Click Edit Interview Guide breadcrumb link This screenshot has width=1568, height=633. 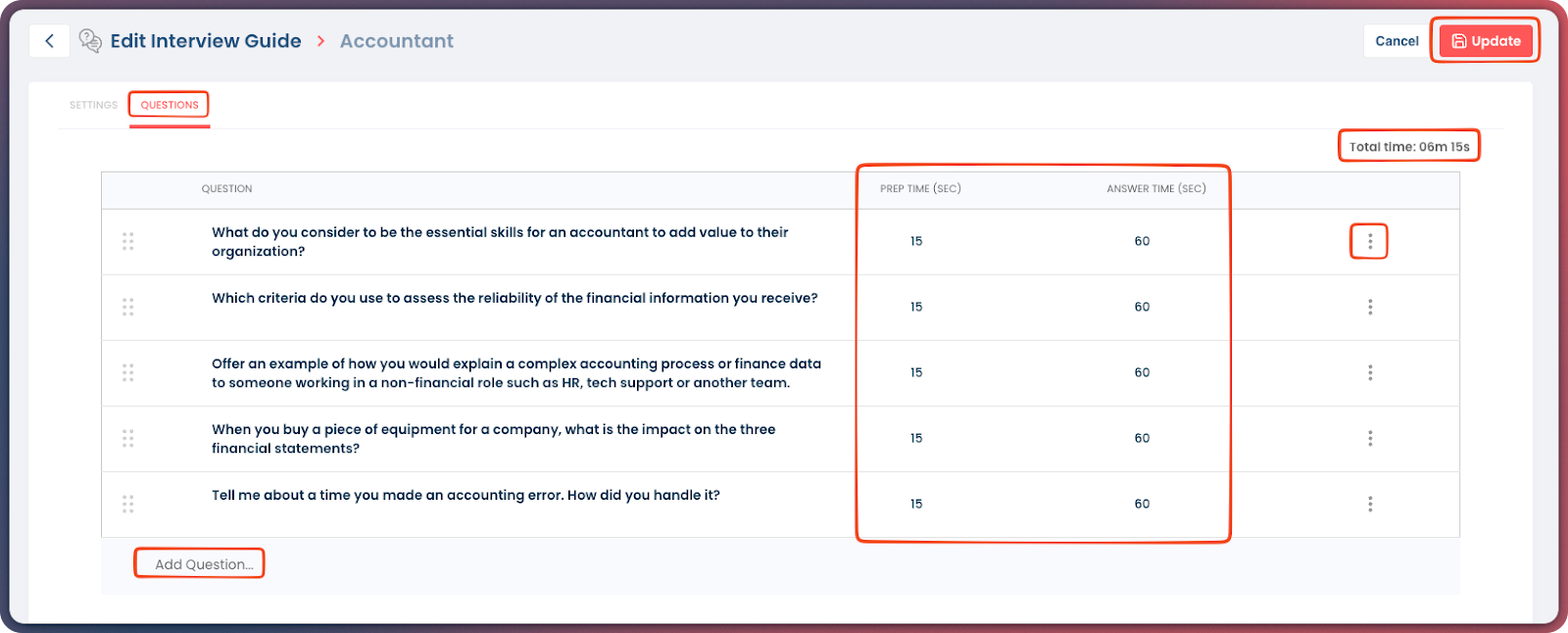tap(206, 41)
